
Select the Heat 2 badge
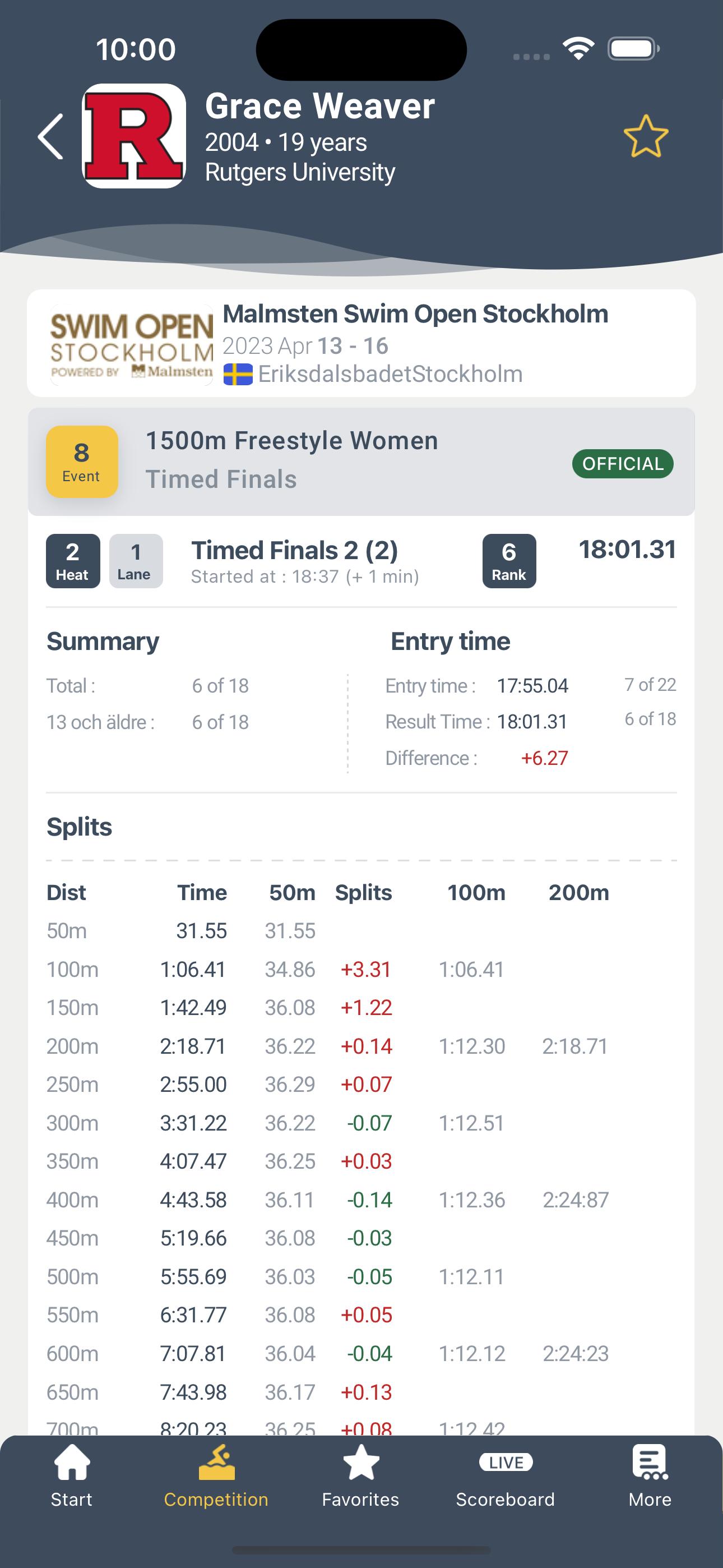click(73, 561)
